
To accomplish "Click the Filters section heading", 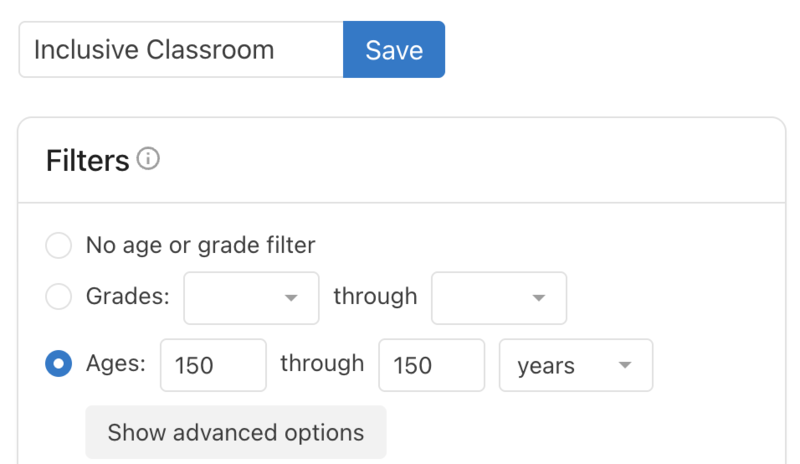I will pos(88,160).
